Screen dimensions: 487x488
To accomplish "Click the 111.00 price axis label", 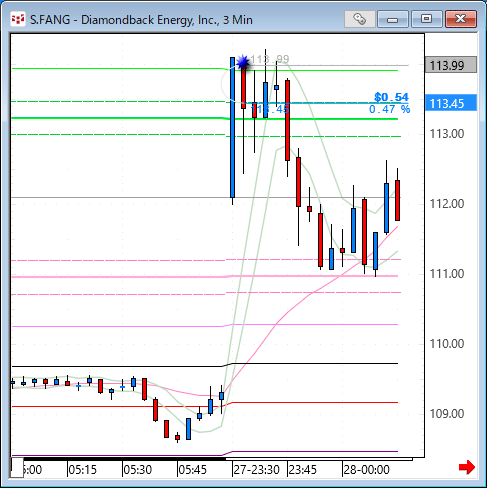I will click(x=447, y=274).
